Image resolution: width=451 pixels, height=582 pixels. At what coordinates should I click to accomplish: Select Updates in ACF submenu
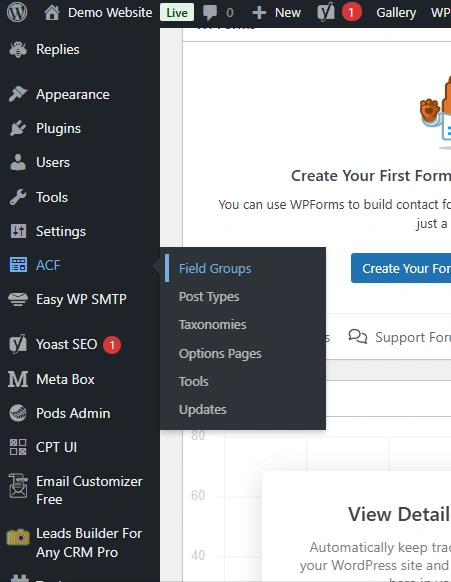coord(203,409)
